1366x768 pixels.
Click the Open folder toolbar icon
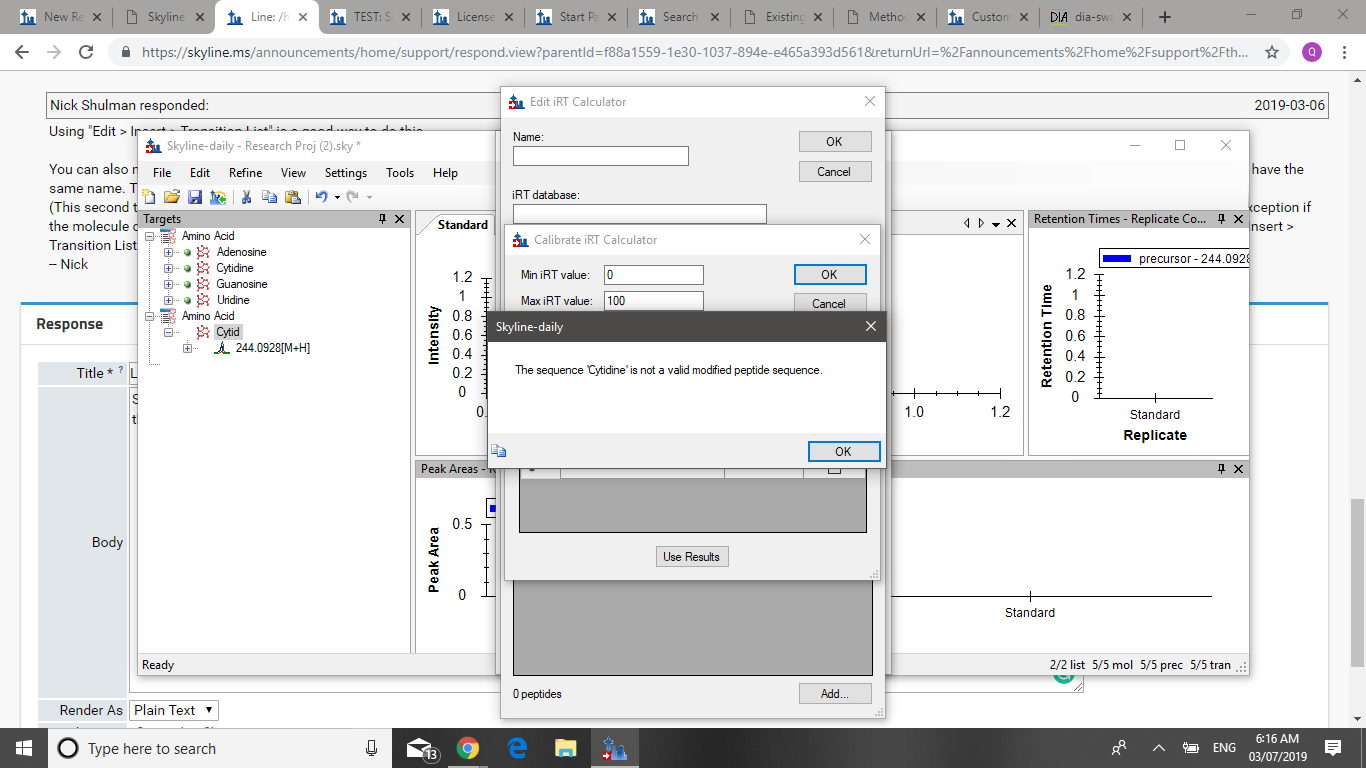[x=172, y=197]
